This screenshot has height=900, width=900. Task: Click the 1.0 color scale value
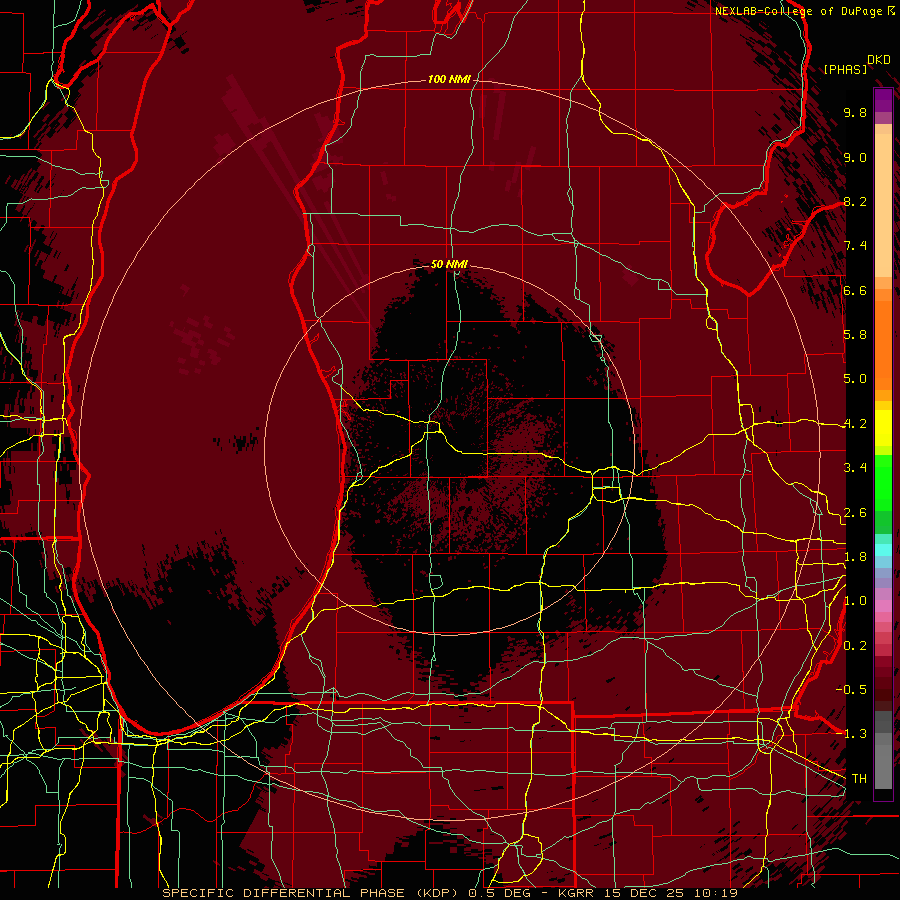[x=855, y=601]
